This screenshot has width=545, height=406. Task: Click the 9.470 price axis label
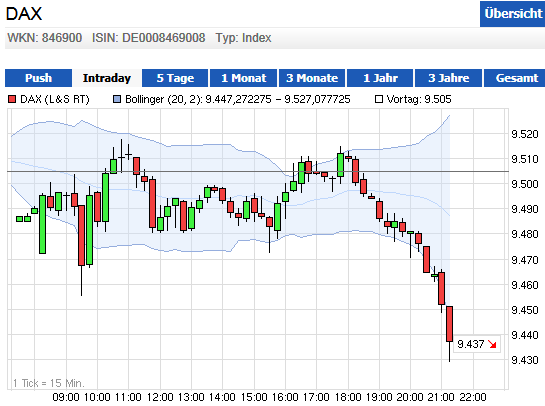tap(524, 260)
